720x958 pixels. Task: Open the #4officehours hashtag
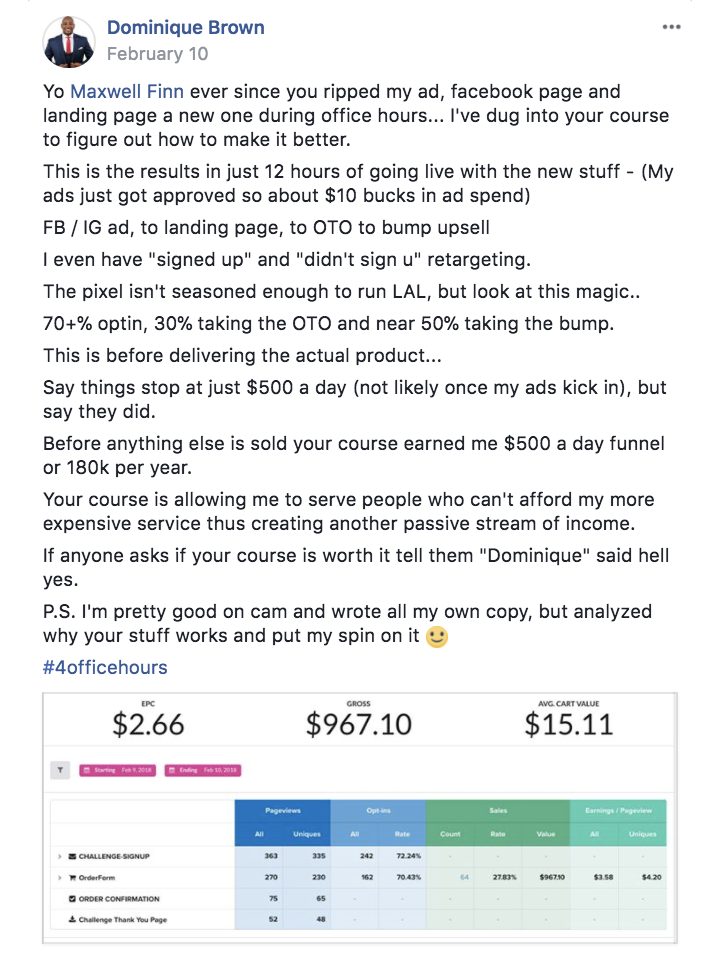pos(105,667)
